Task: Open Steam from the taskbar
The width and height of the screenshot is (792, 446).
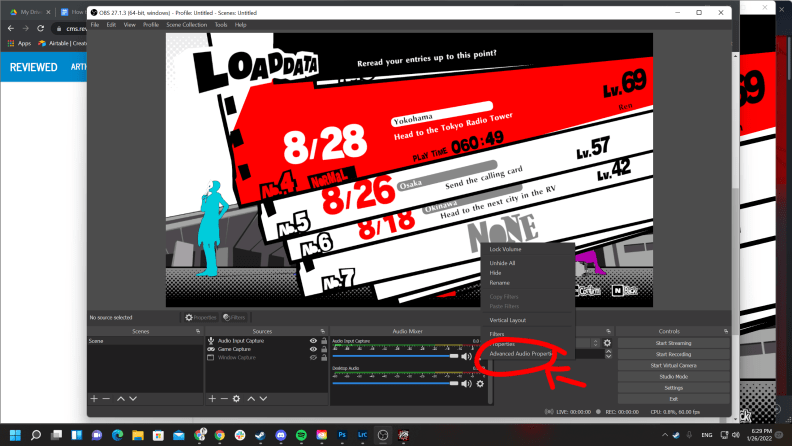Action: 260,435
